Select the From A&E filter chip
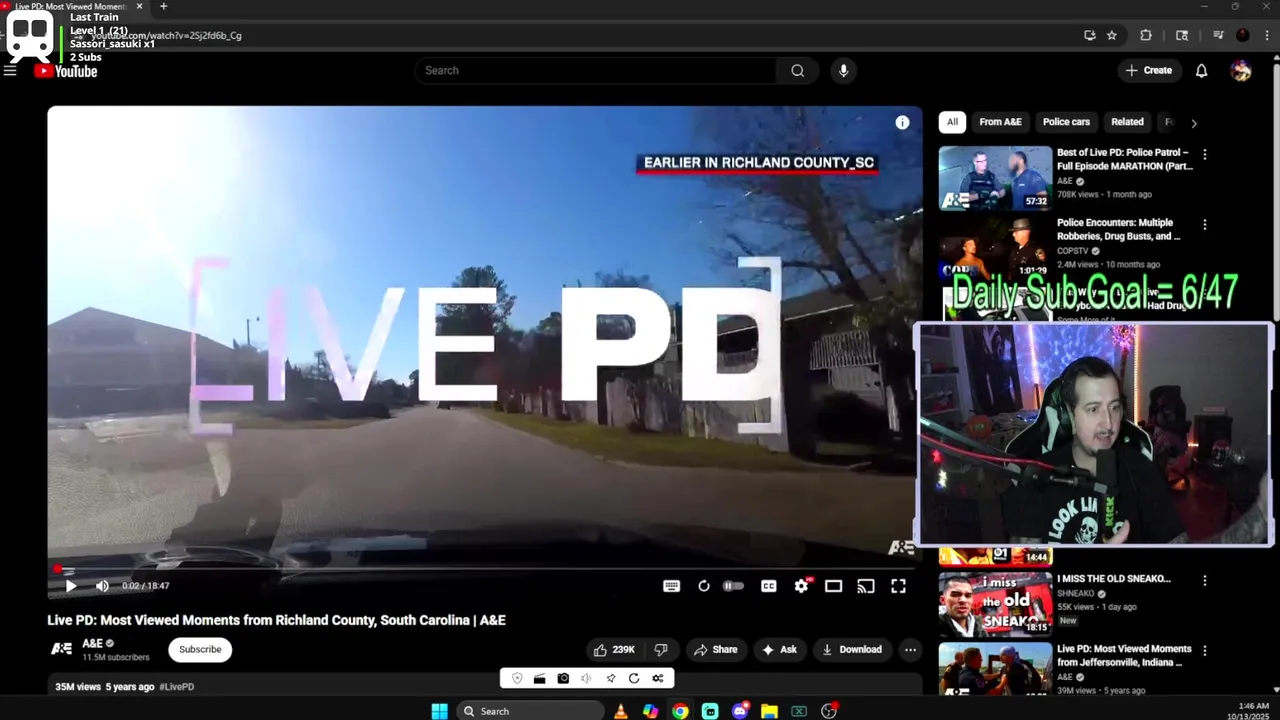Viewport: 1280px width, 720px height. 1000,122
